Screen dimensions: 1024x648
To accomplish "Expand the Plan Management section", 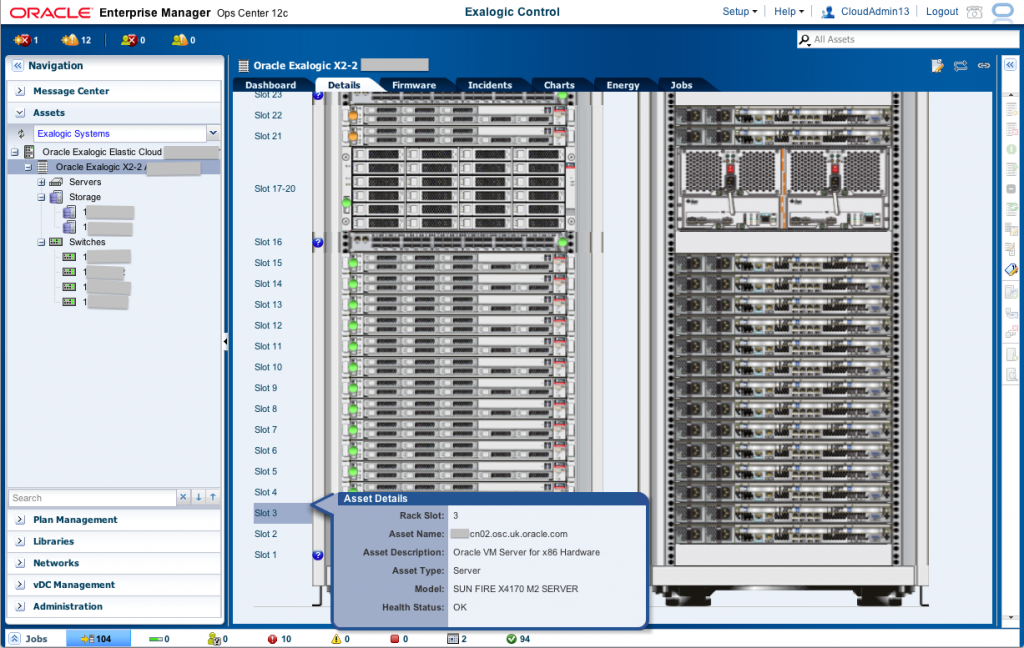I will point(20,519).
